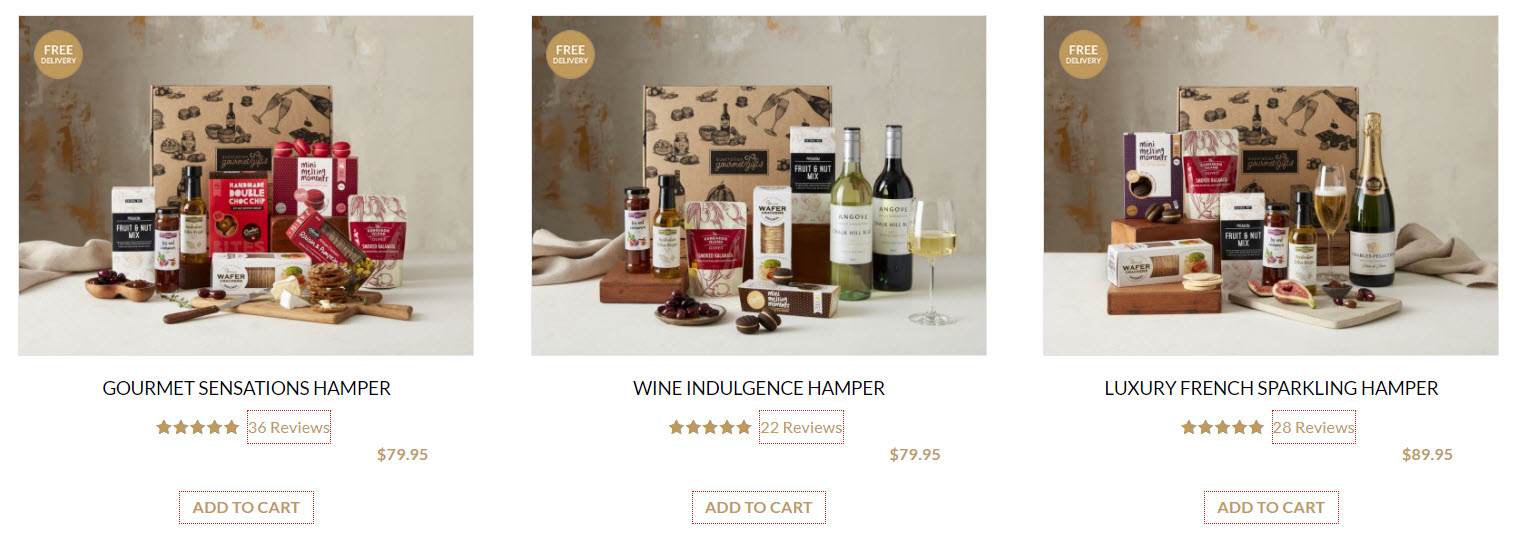View the Wine Indulgence Hamper product photo

click(x=759, y=185)
